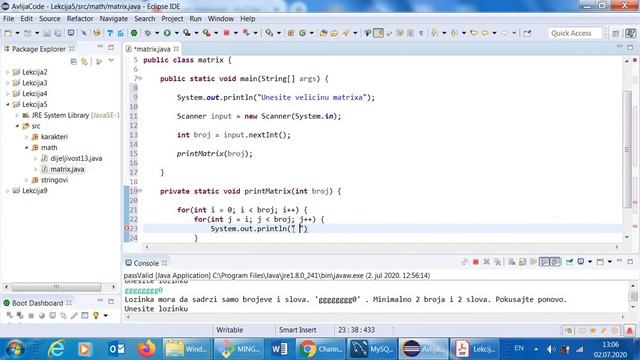Open the Project menu
640x360 pixels.
(x=172, y=19)
